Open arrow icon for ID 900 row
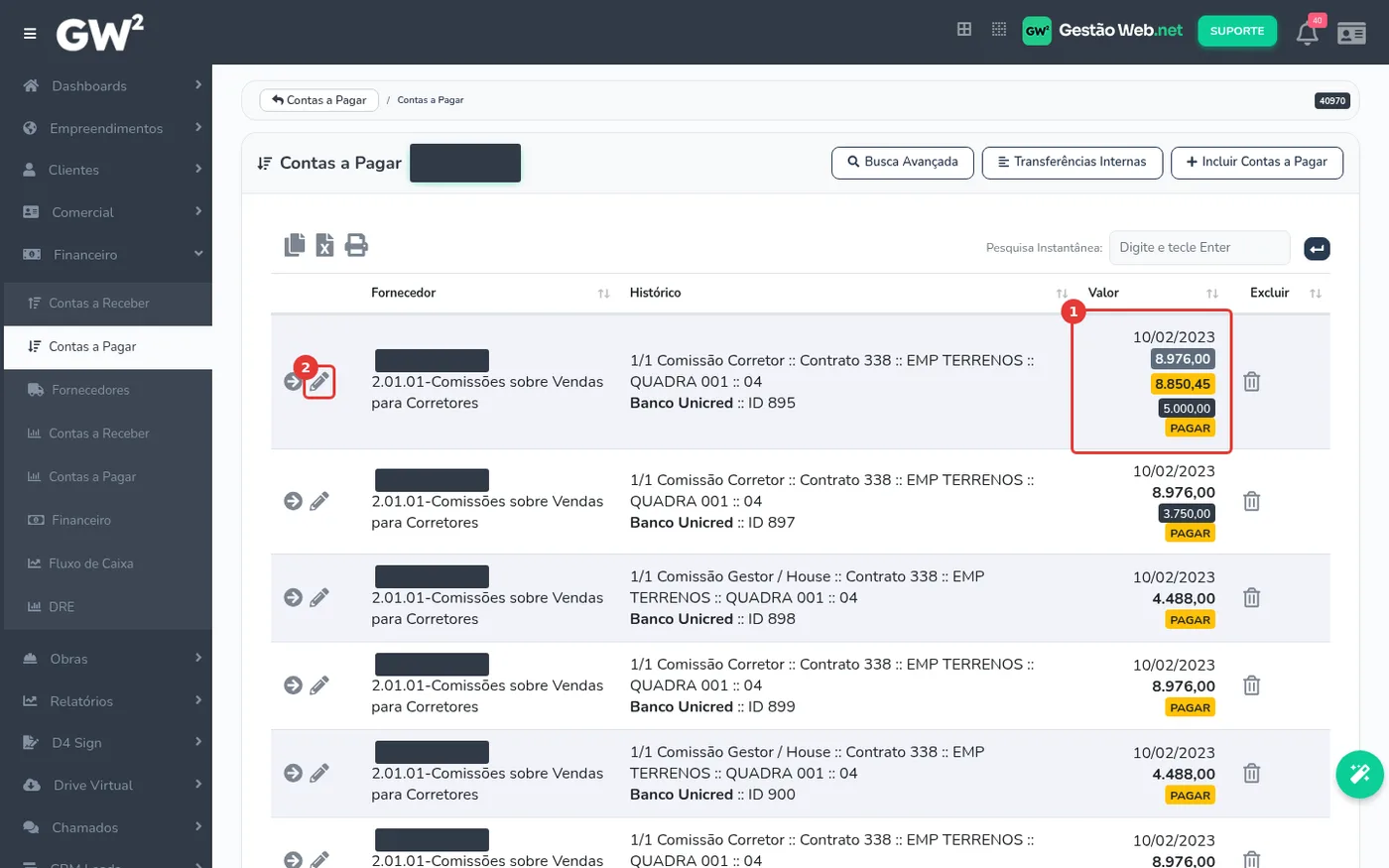 (293, 774)
